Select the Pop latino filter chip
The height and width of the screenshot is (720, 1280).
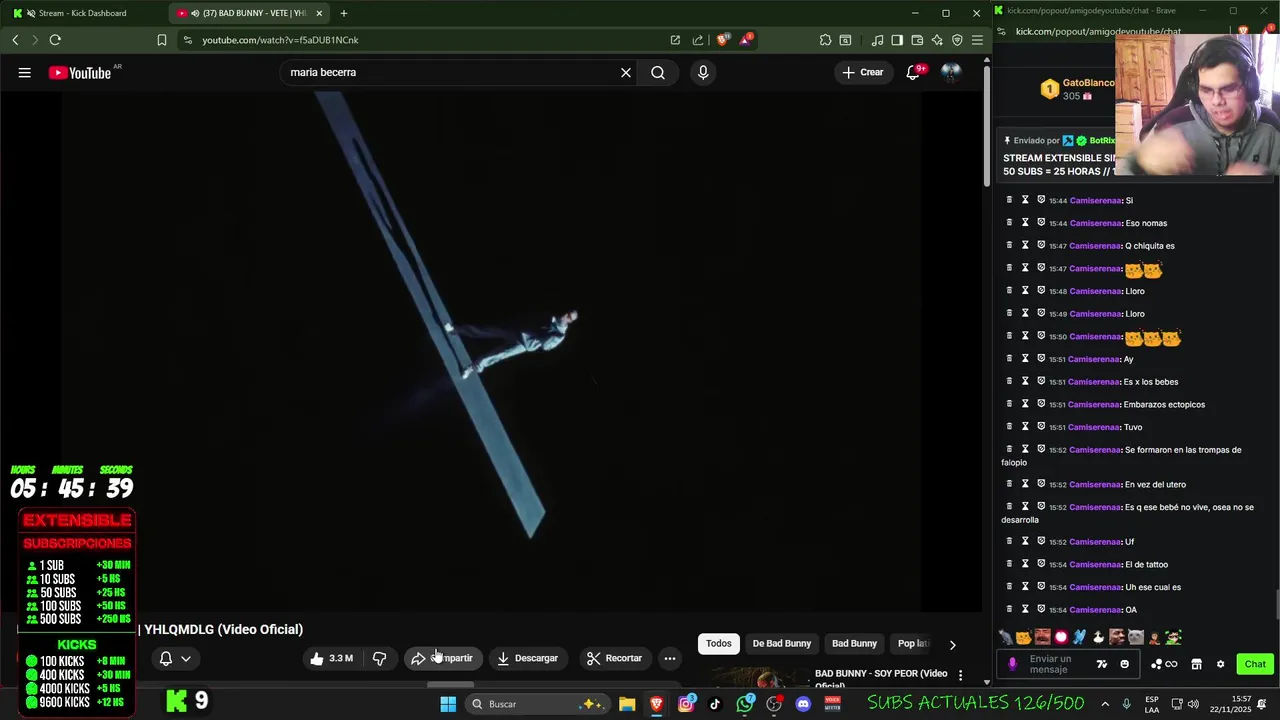(913, 643)
